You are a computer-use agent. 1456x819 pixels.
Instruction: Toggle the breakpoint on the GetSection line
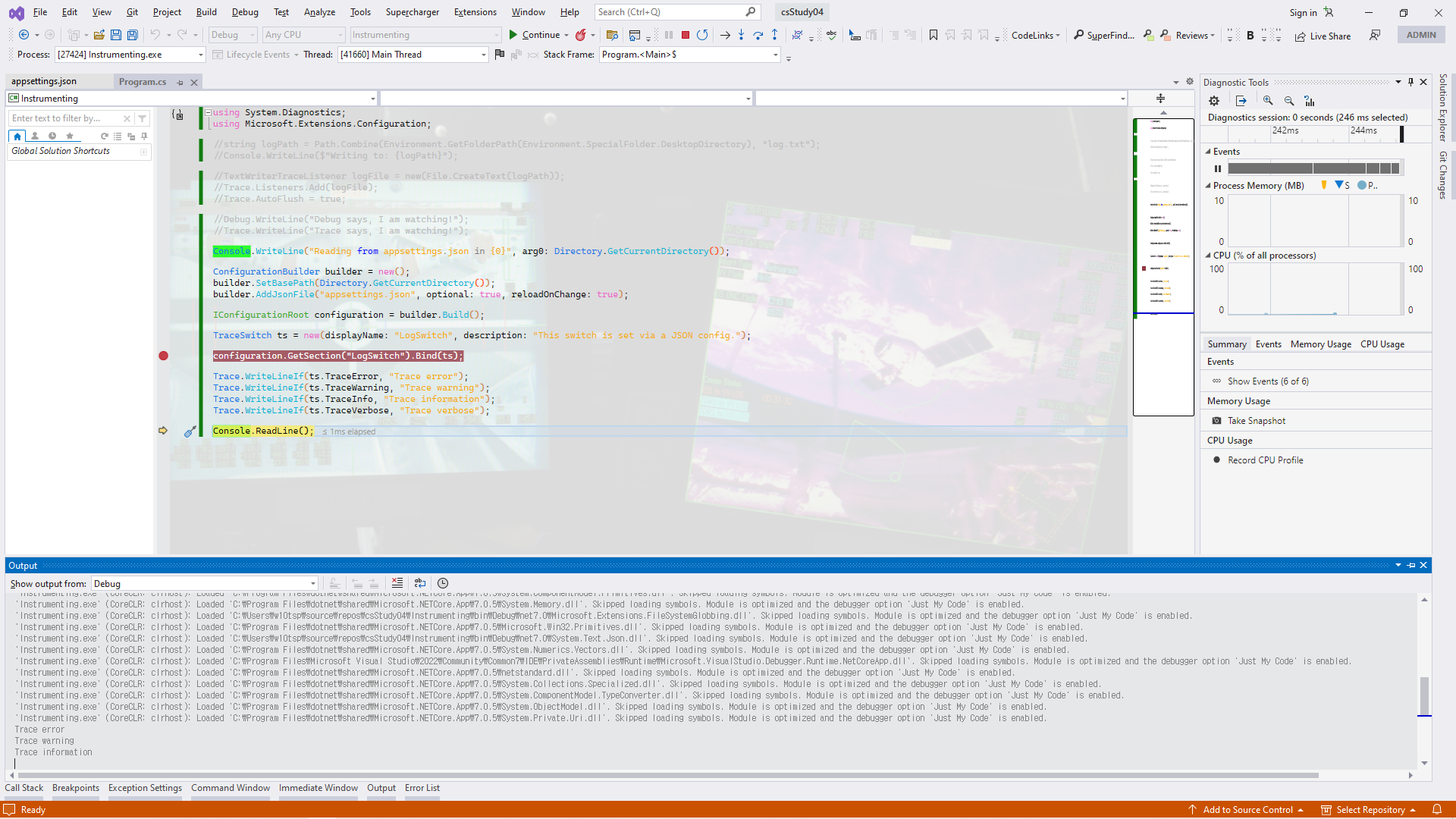pos(163,356)
